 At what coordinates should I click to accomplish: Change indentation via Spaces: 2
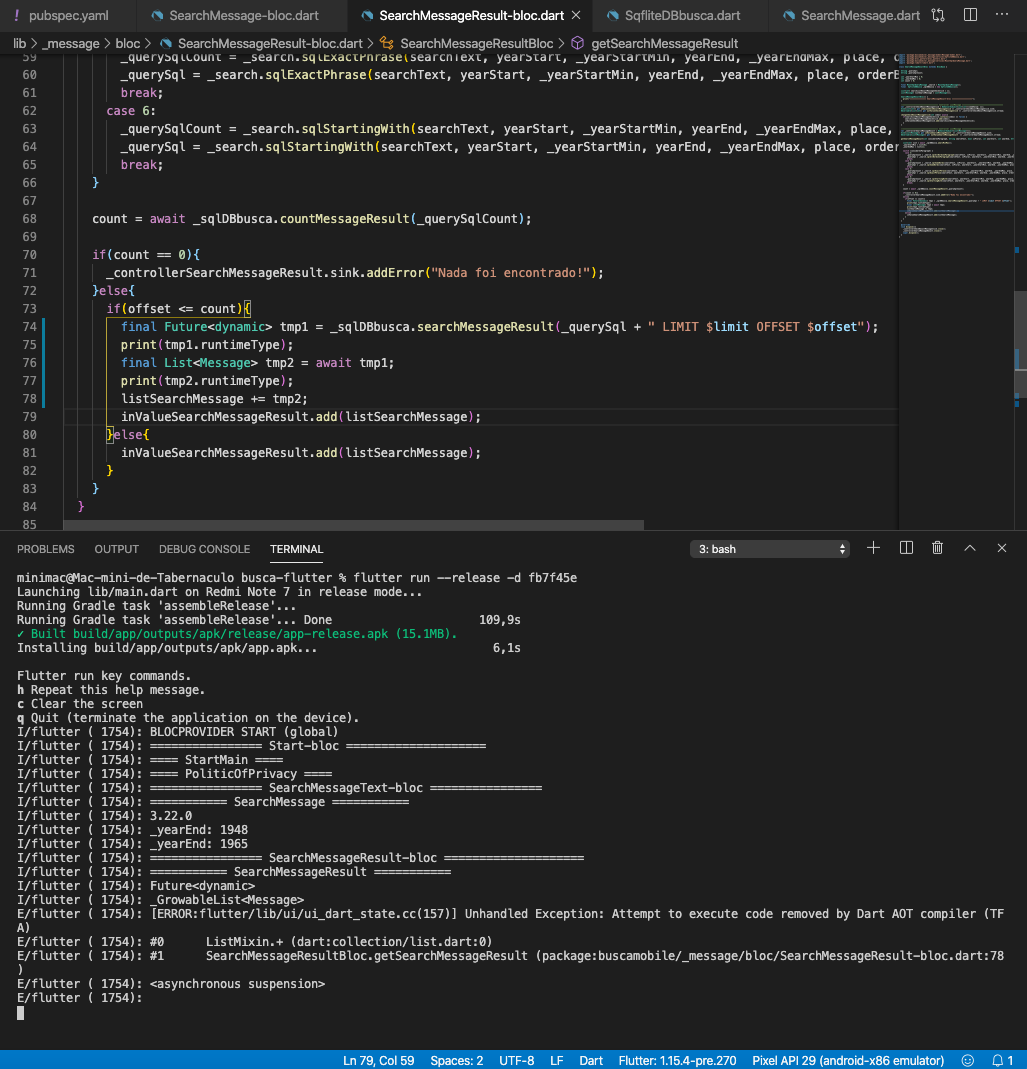click(x=456, y=1060)
